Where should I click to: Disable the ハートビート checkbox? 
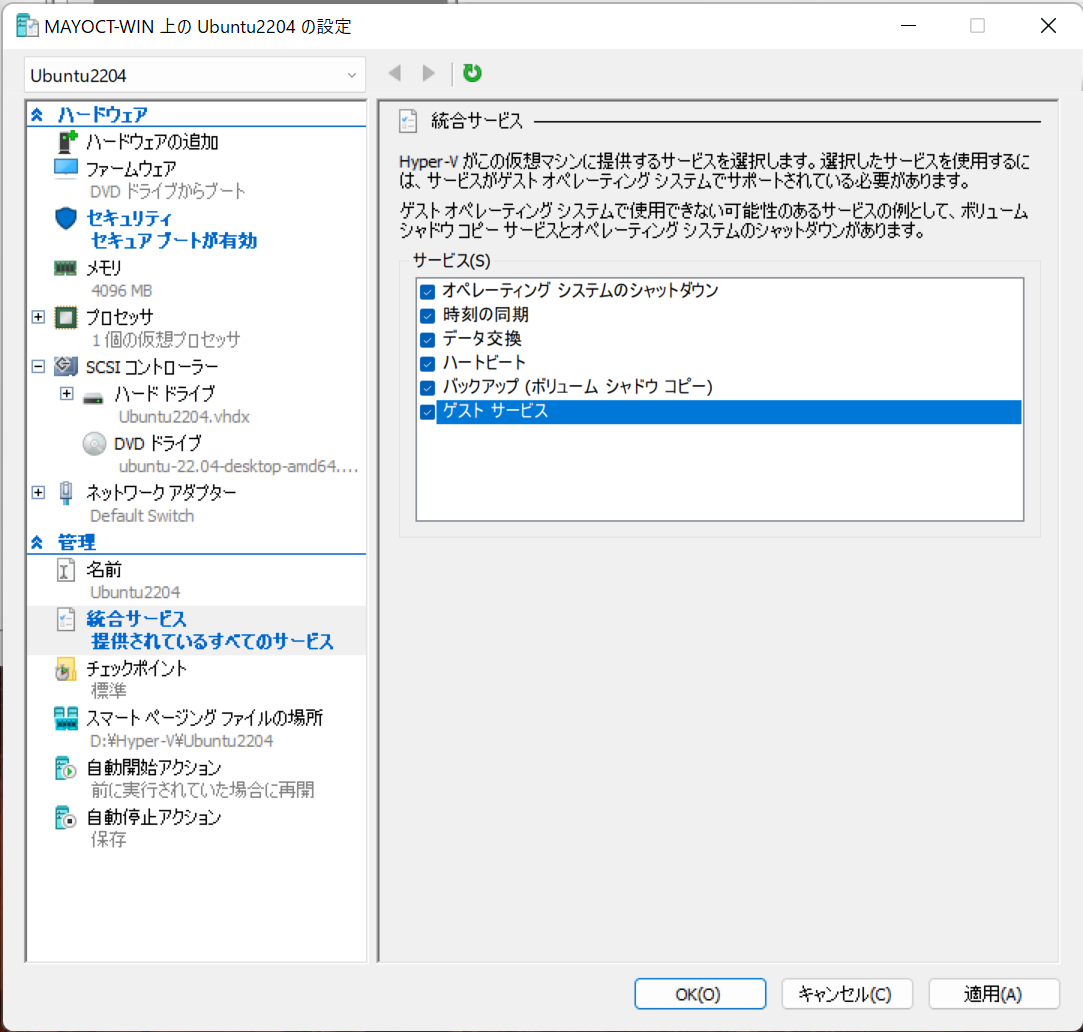point(428,363)
